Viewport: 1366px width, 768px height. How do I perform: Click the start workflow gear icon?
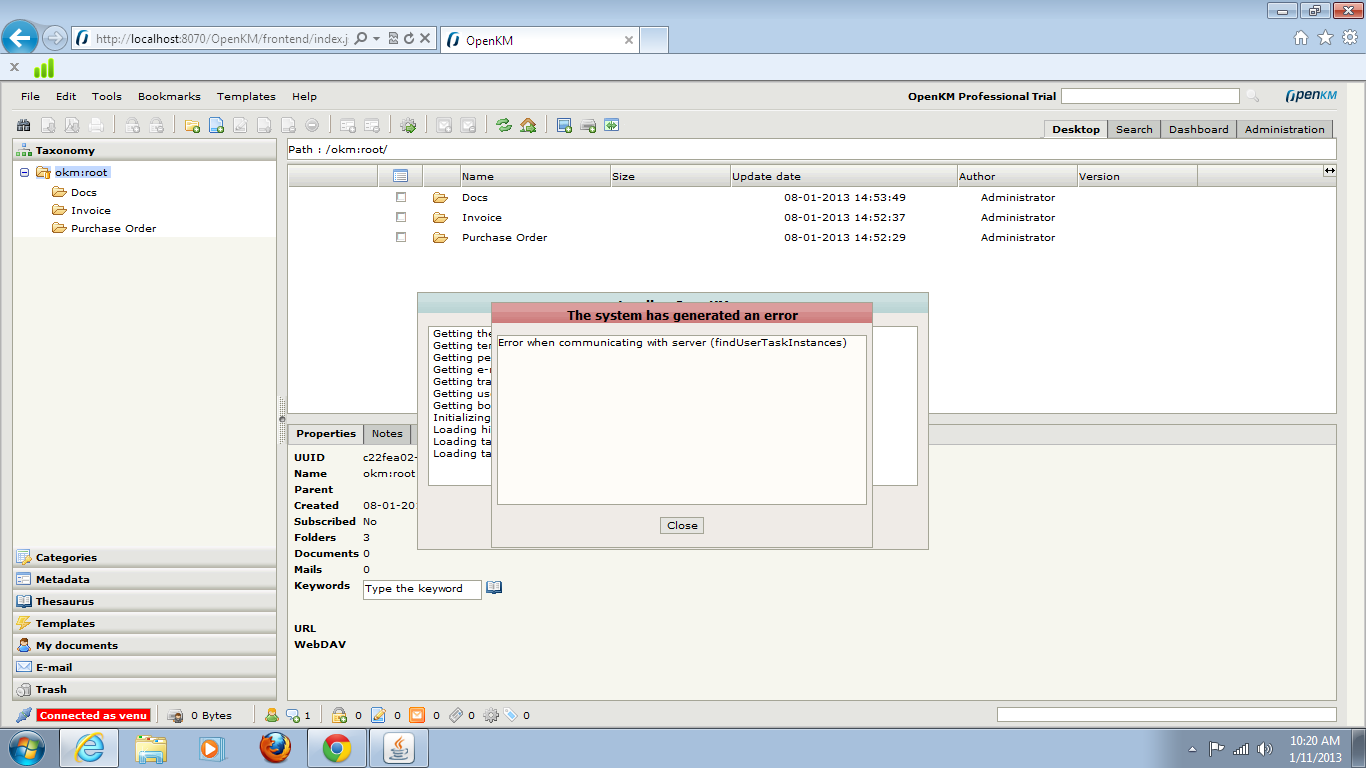pos(408,126)
